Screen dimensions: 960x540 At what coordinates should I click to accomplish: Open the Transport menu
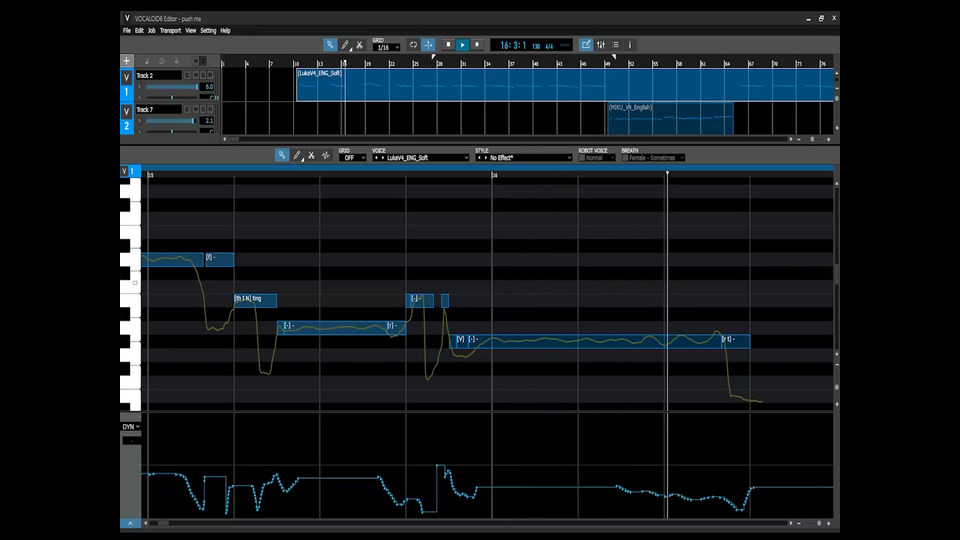point(170,31)
